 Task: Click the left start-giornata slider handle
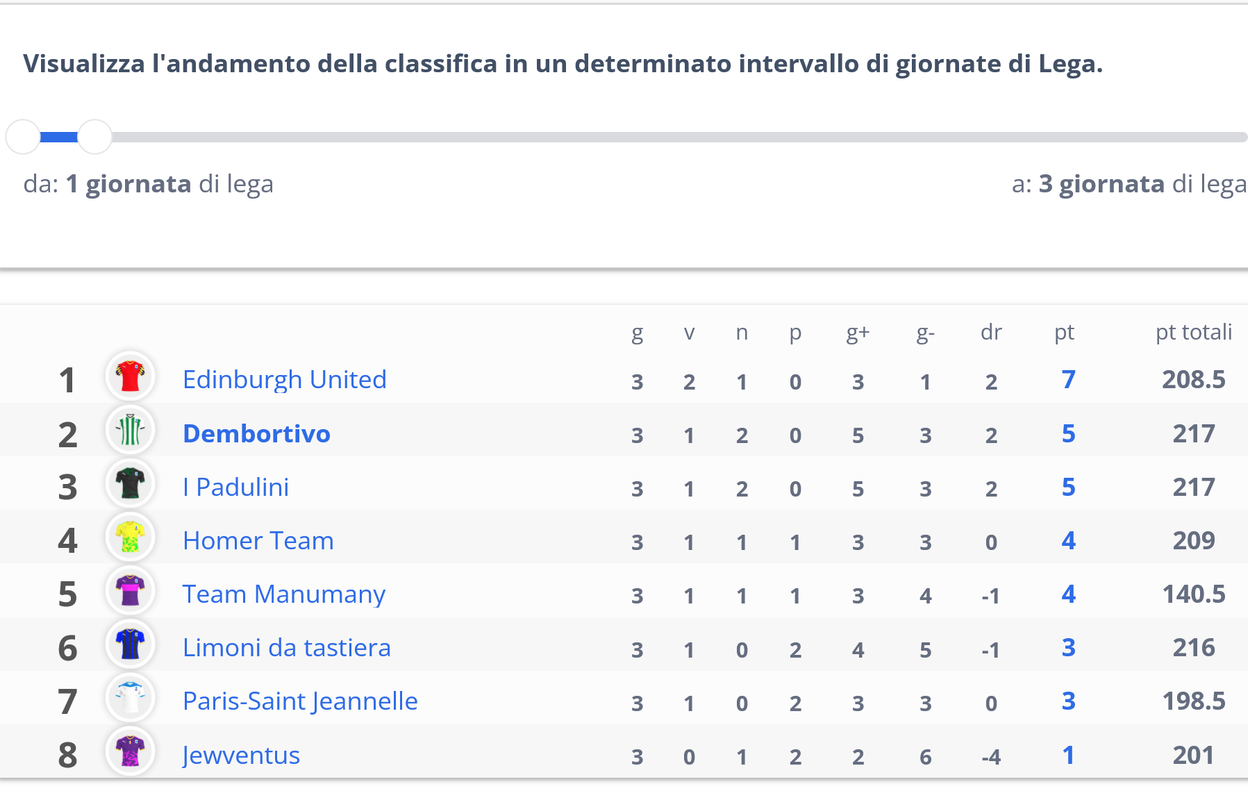tap(23, 136)
